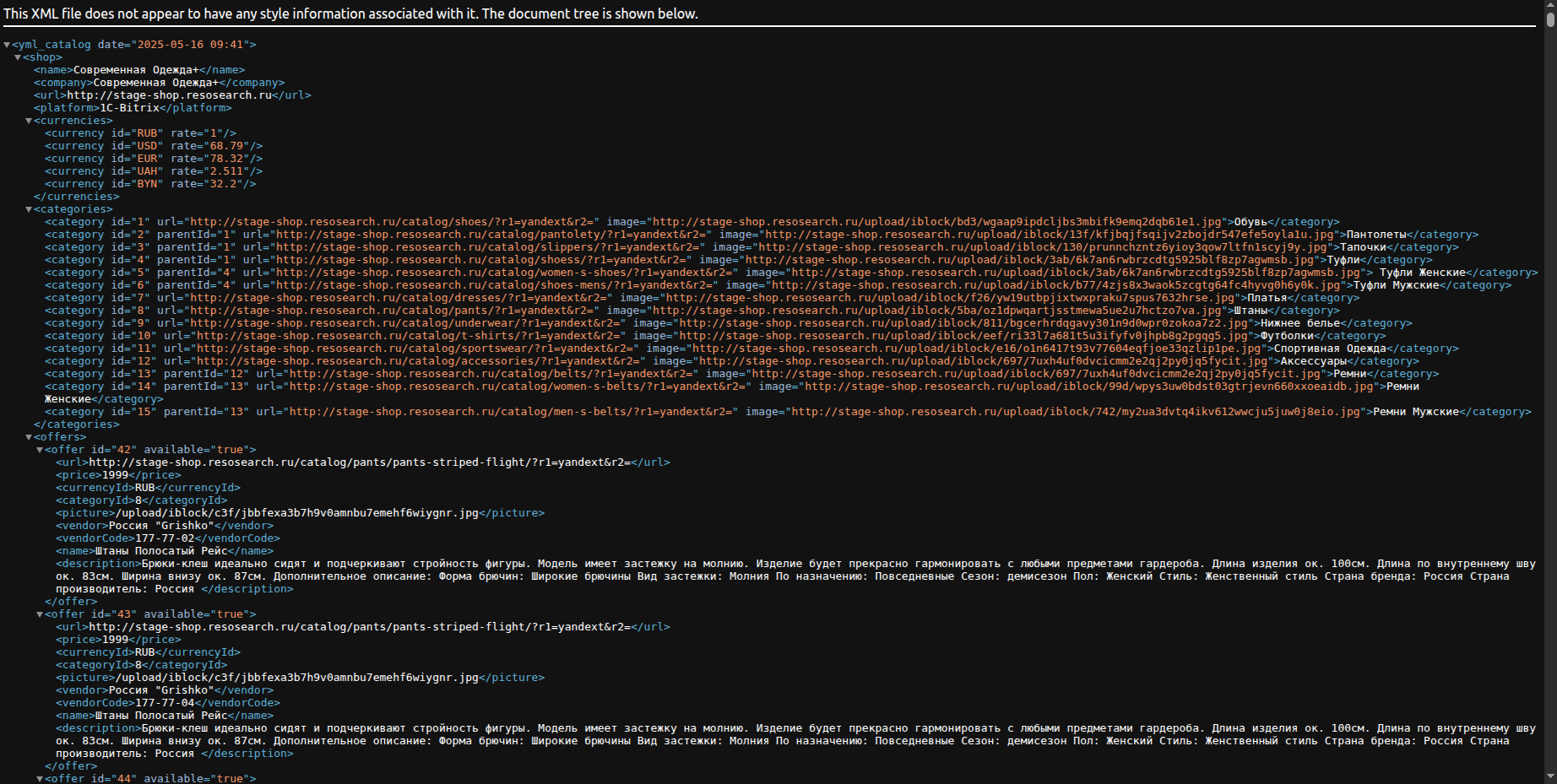Collapse the currencies node
The height and width of the screenshot is (784, 1557).
coord(29,121)
